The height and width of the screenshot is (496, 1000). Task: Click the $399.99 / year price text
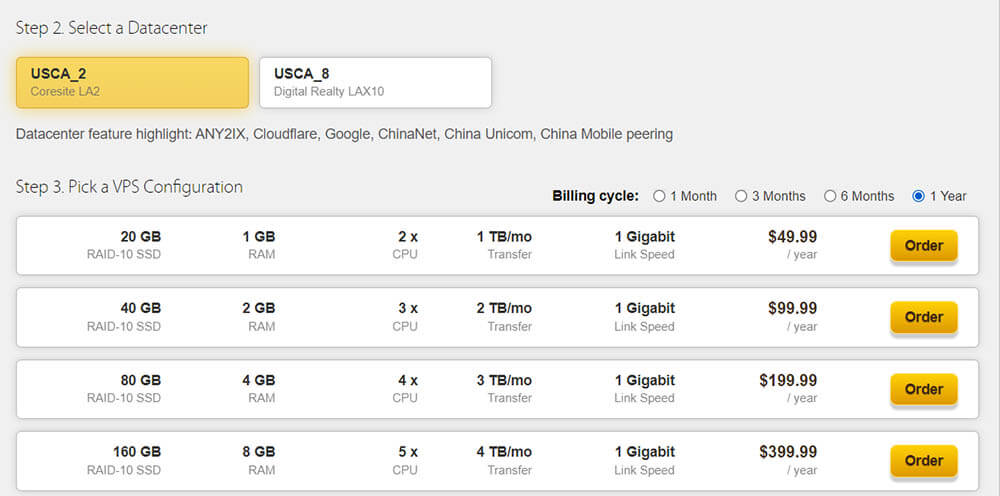click(788, 461)
